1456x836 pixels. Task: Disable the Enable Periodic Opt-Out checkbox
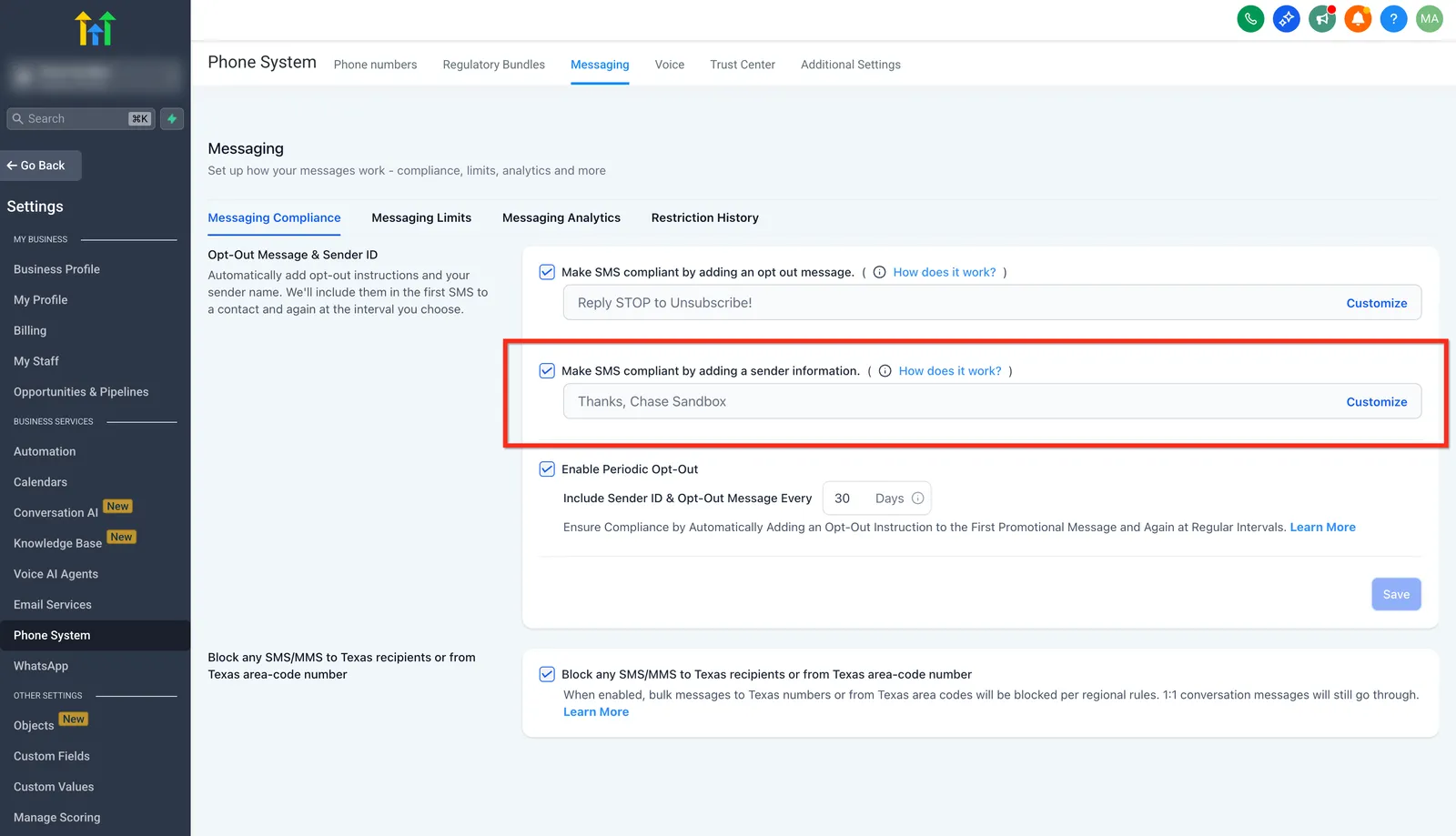547,469
